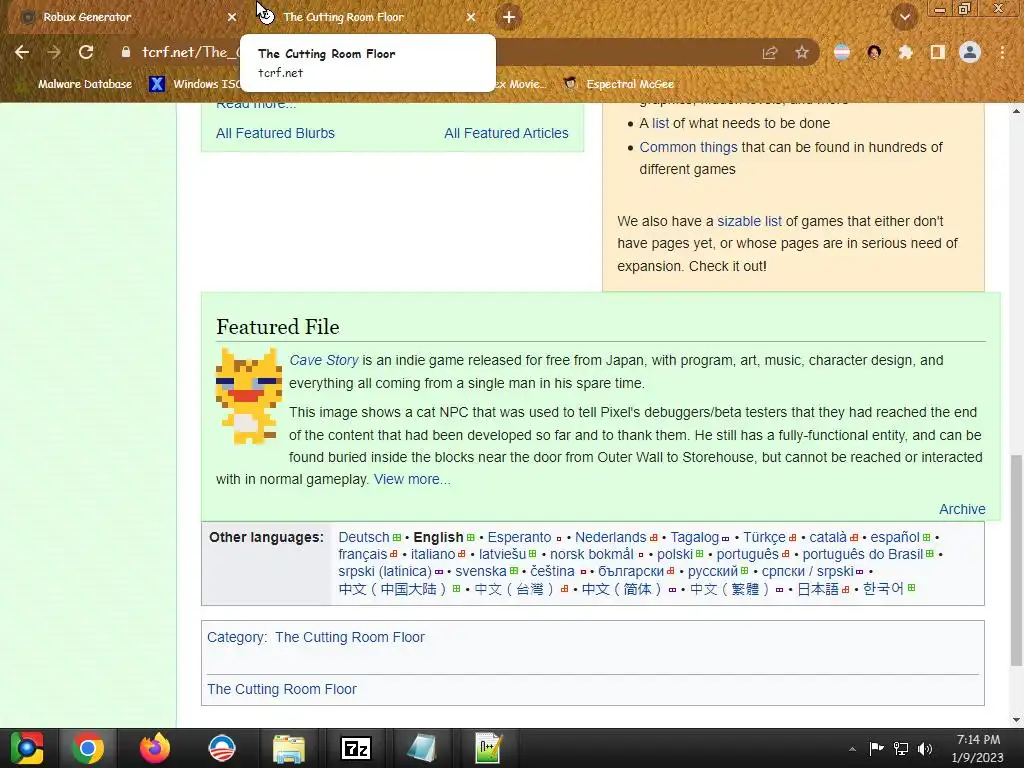Open The Cutting Room Floor category link
1024x768 pixels.
tap(349, 637)
